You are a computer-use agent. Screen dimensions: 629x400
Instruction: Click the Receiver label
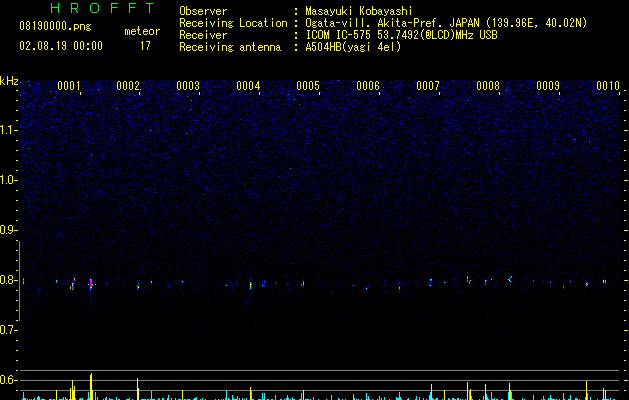coord(203,35)
